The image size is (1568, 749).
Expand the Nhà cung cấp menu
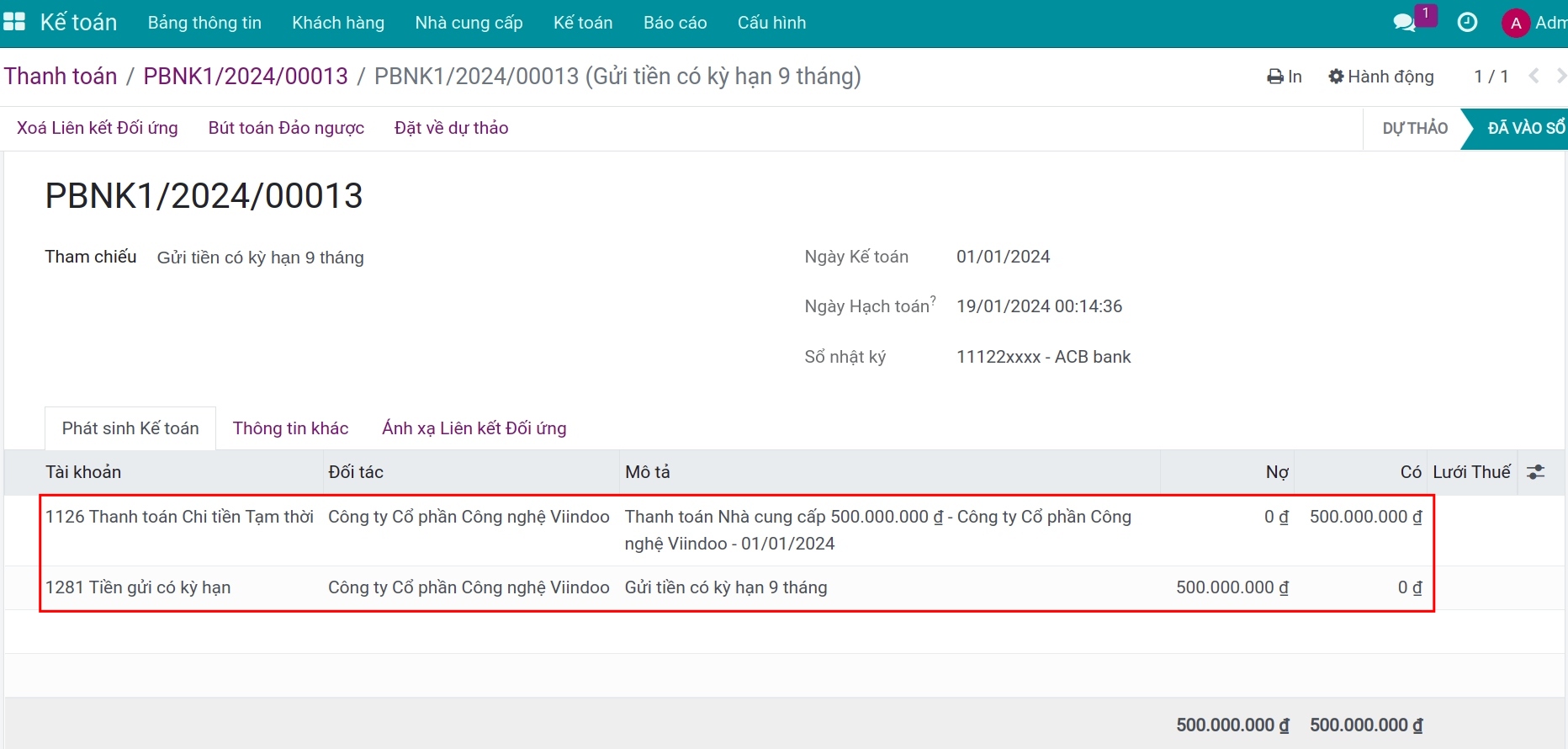click(469, 23)
